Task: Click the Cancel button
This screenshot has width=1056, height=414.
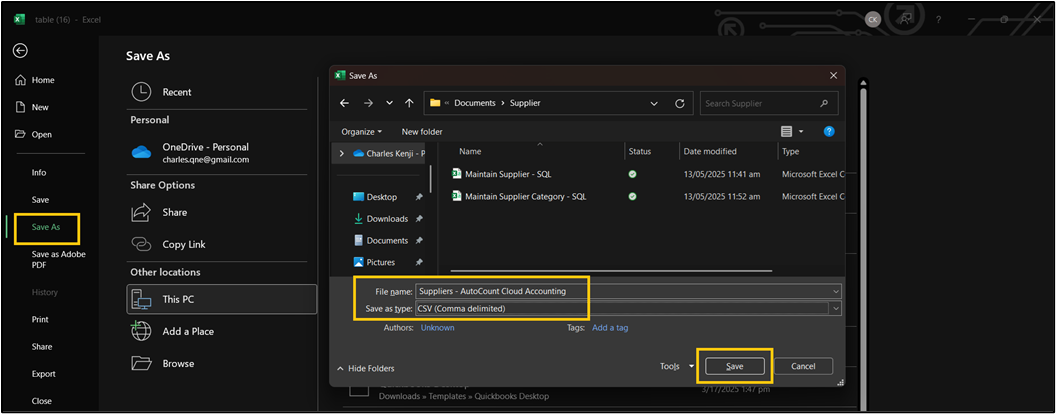Action: [803, 366]
